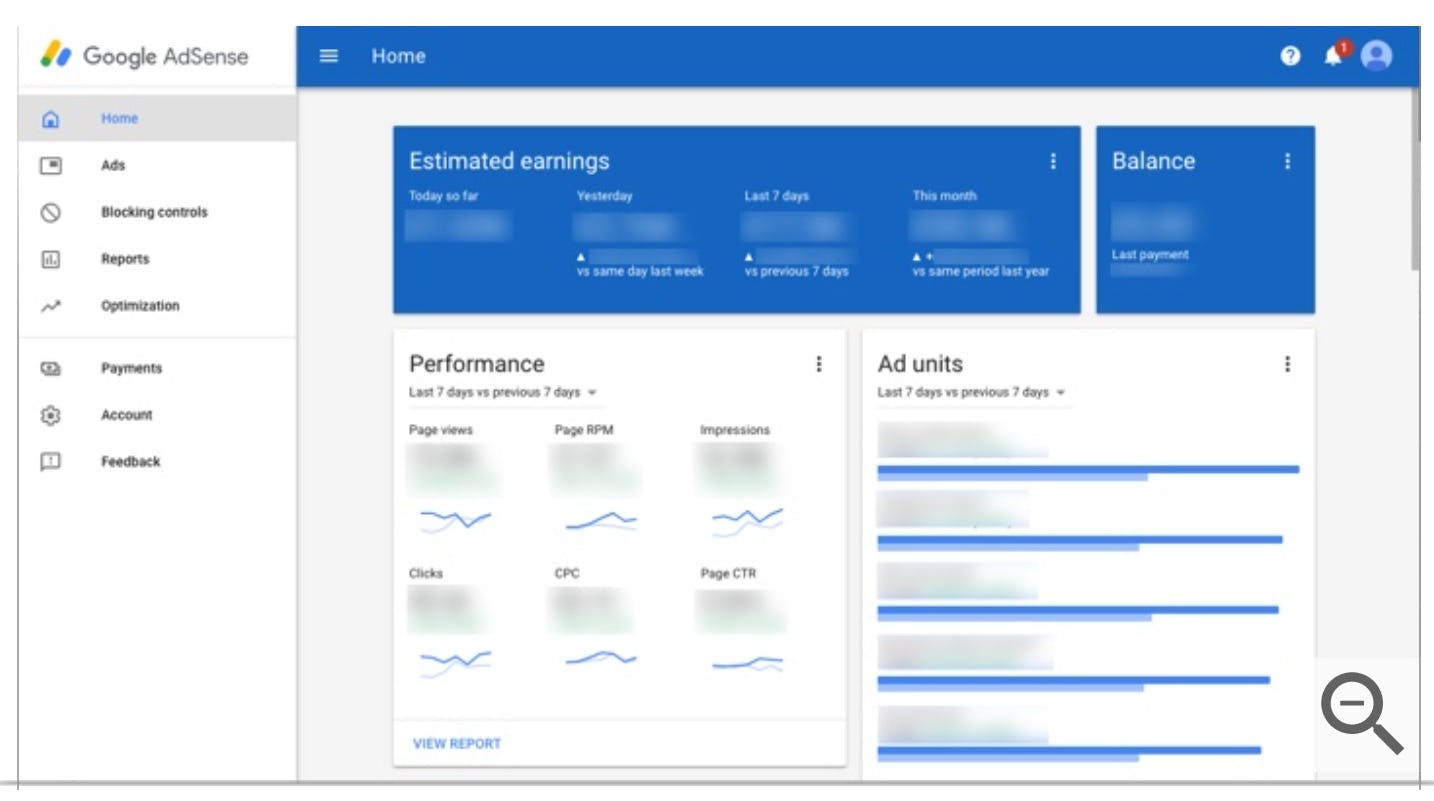Open the Estimated earnings three-dot menu
The height and width of the screenshot is (801, 1434).
[x=1053, y=160]
